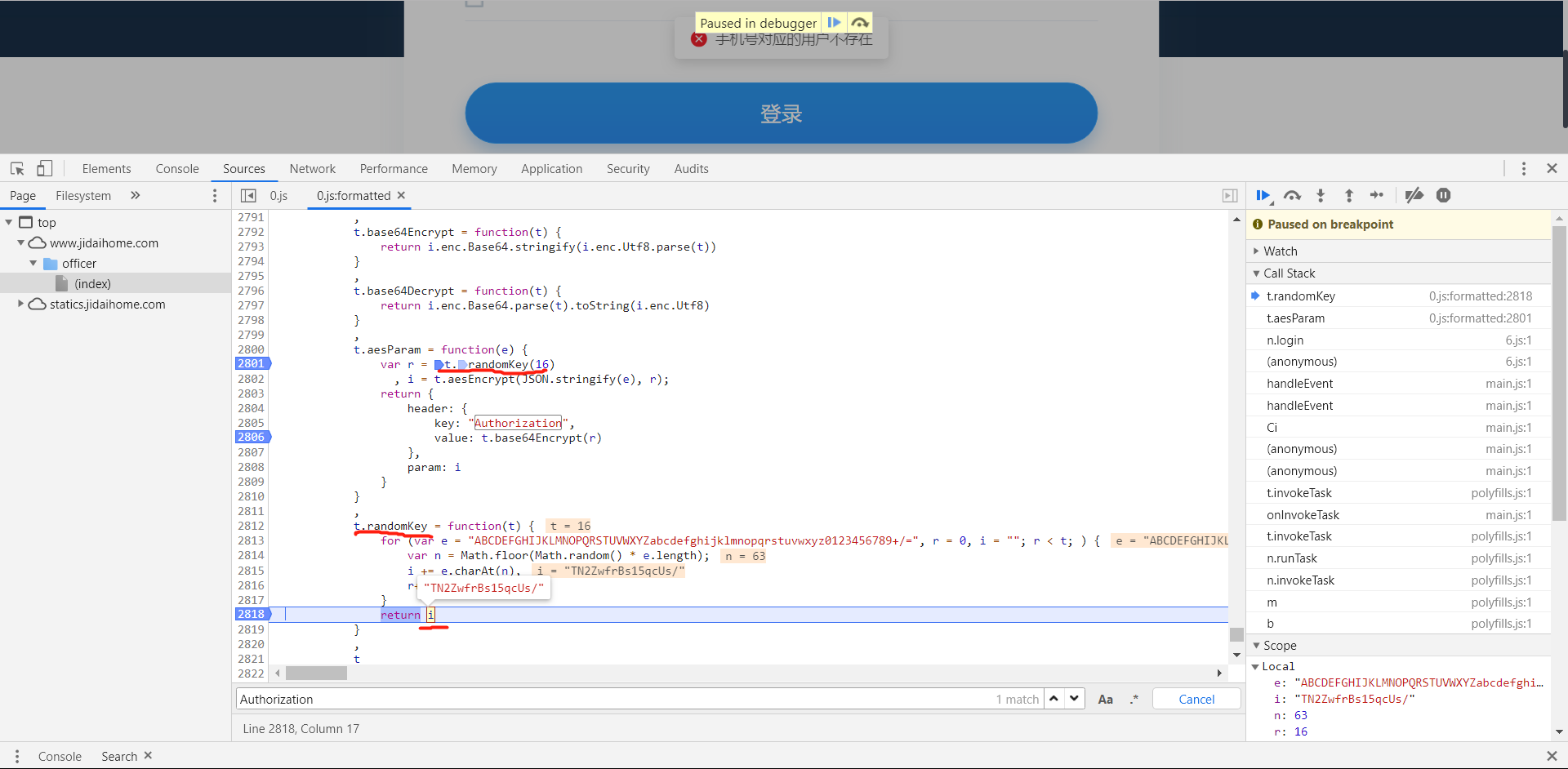Select Ci call stack frame
This screenshot has height=769, width=1568.
(1398, 427)
